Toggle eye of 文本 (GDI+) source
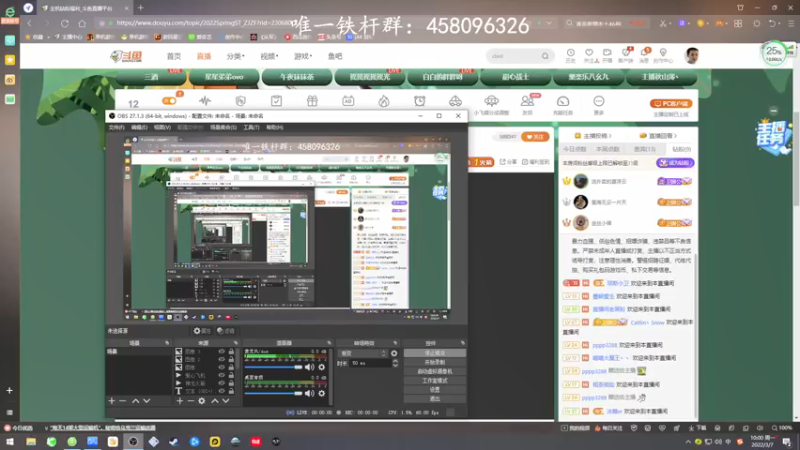 (x=221, y=391)
